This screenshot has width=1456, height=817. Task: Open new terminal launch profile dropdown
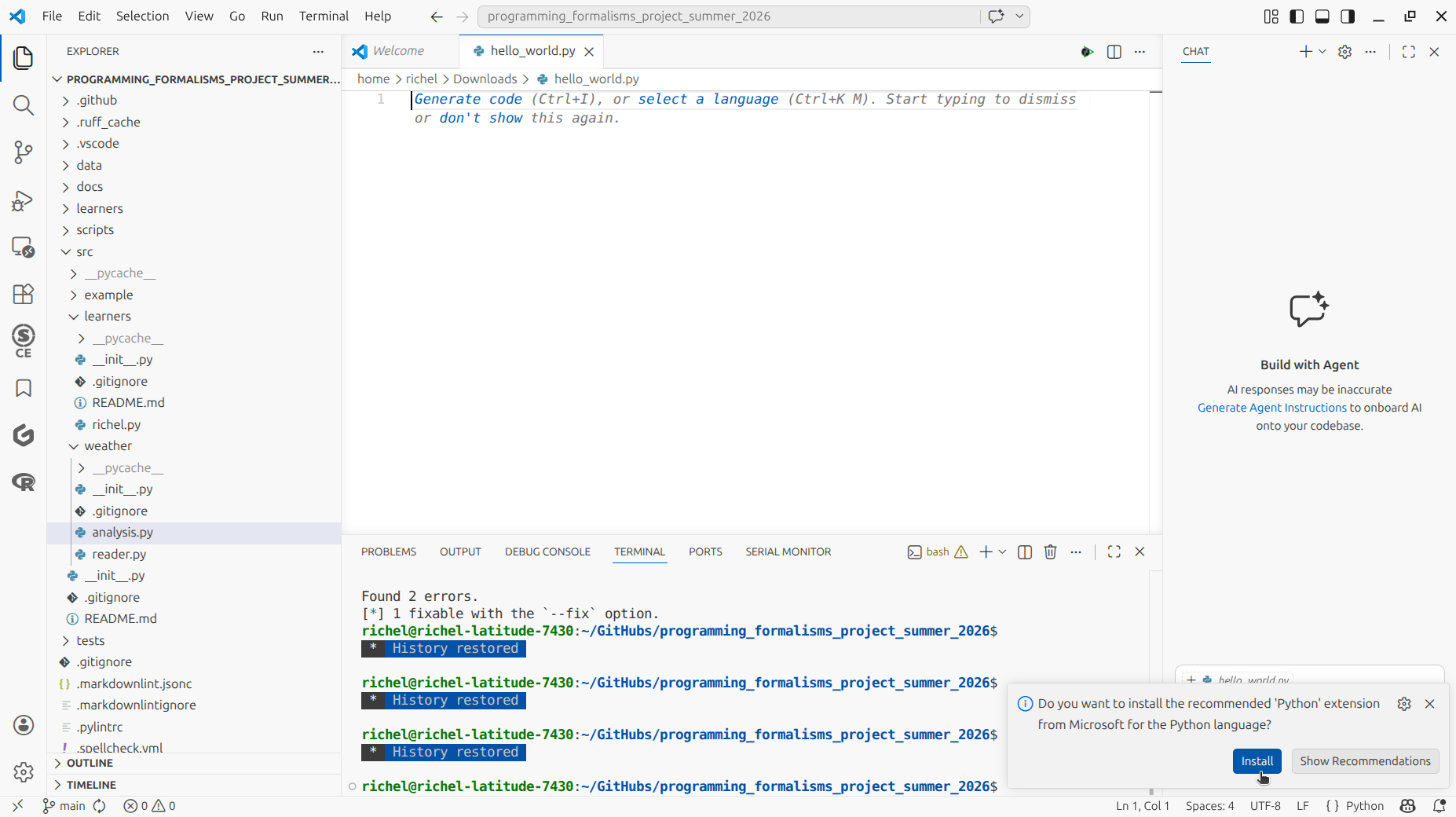[1002, 551]
